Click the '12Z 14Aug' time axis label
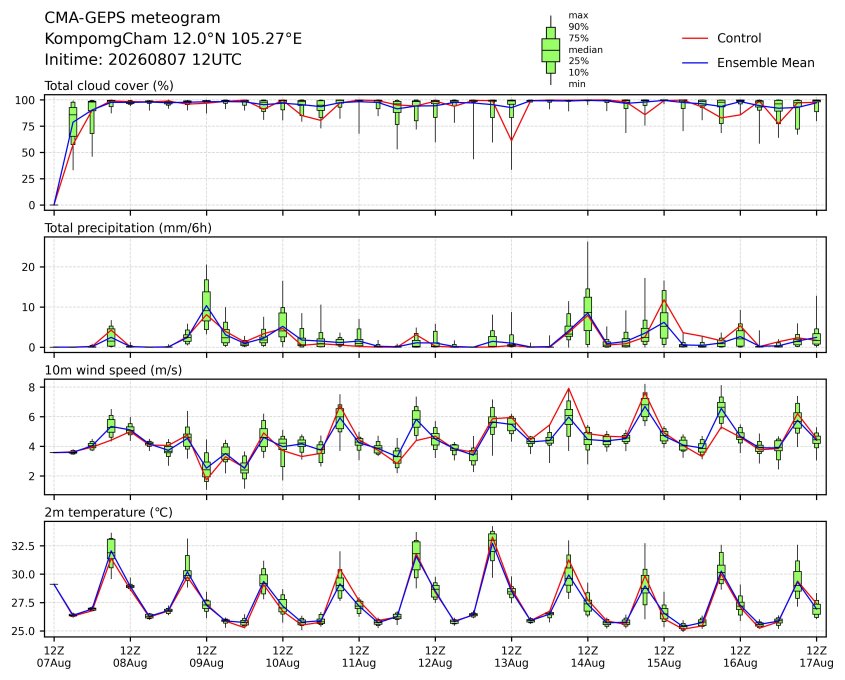This screenshot has height=680, width=845. click(x=587, y=656)
